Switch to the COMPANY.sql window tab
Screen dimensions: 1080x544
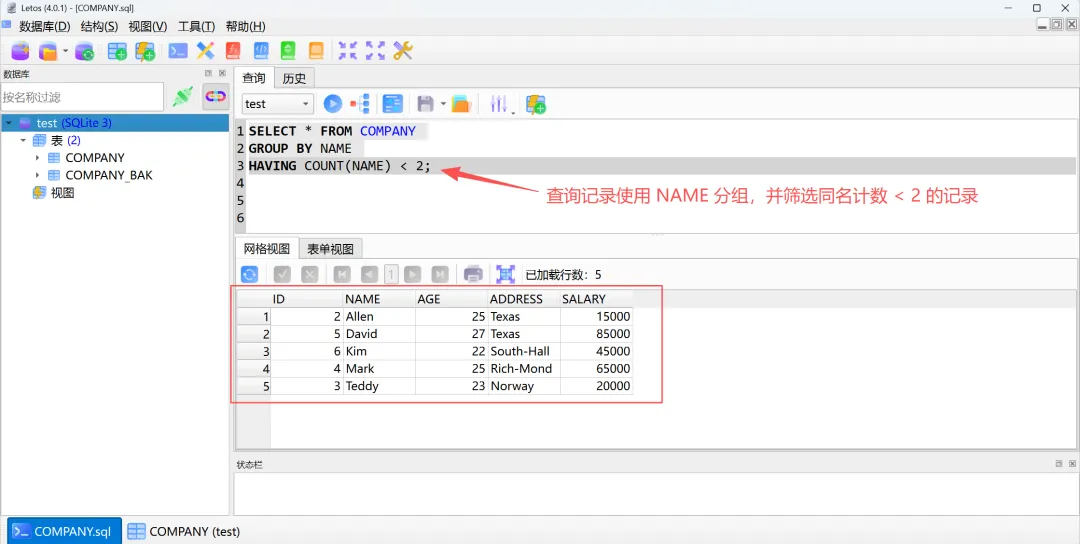click(x=65, y=532)
